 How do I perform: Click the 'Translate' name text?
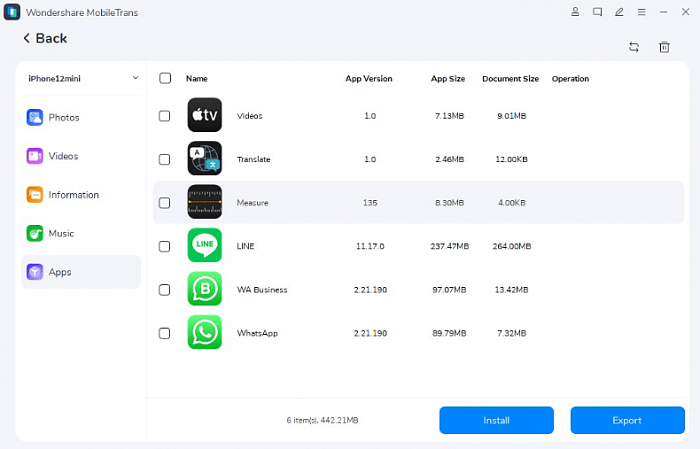(254, 159)
